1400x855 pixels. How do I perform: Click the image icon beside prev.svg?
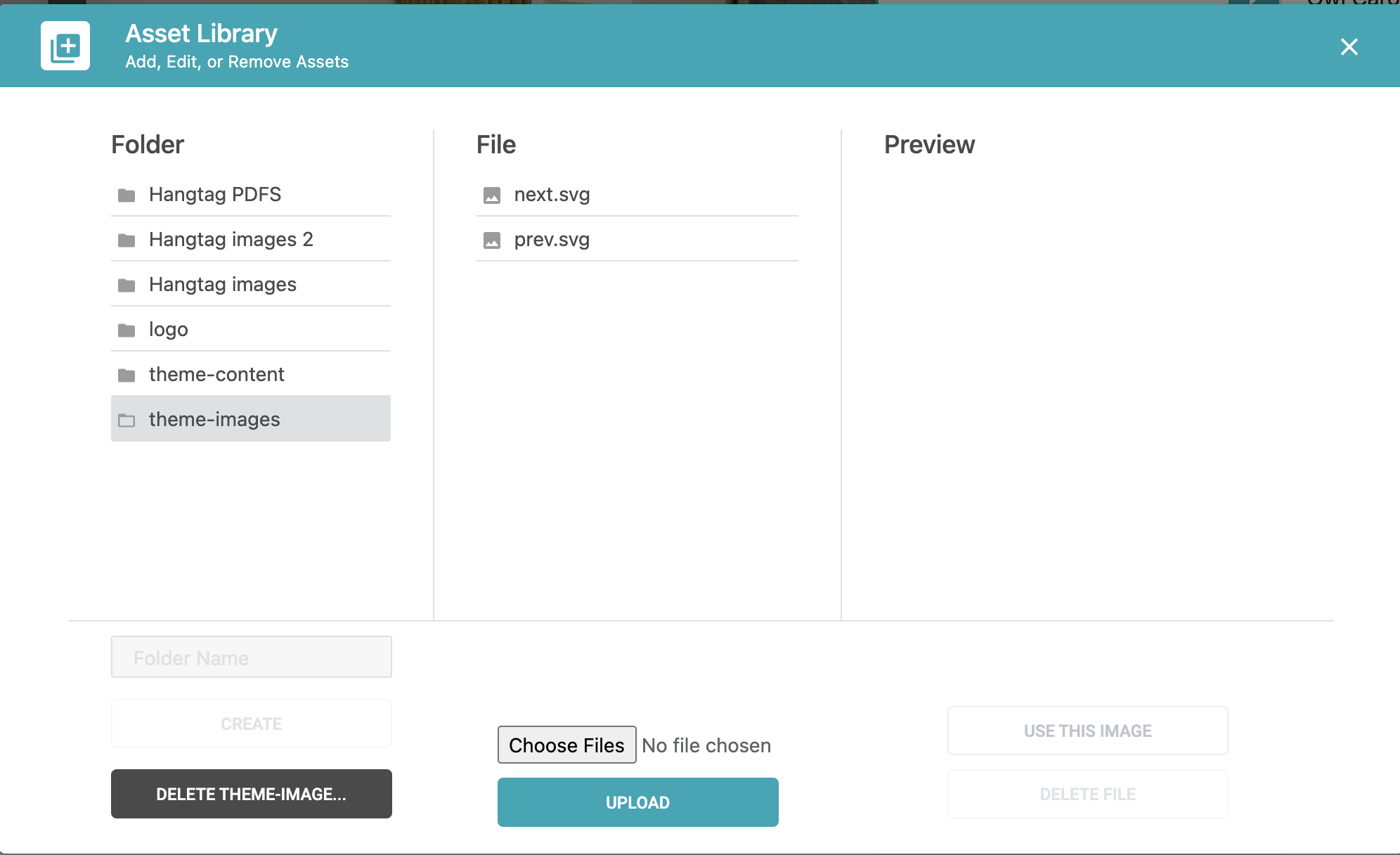pos(492,240)
